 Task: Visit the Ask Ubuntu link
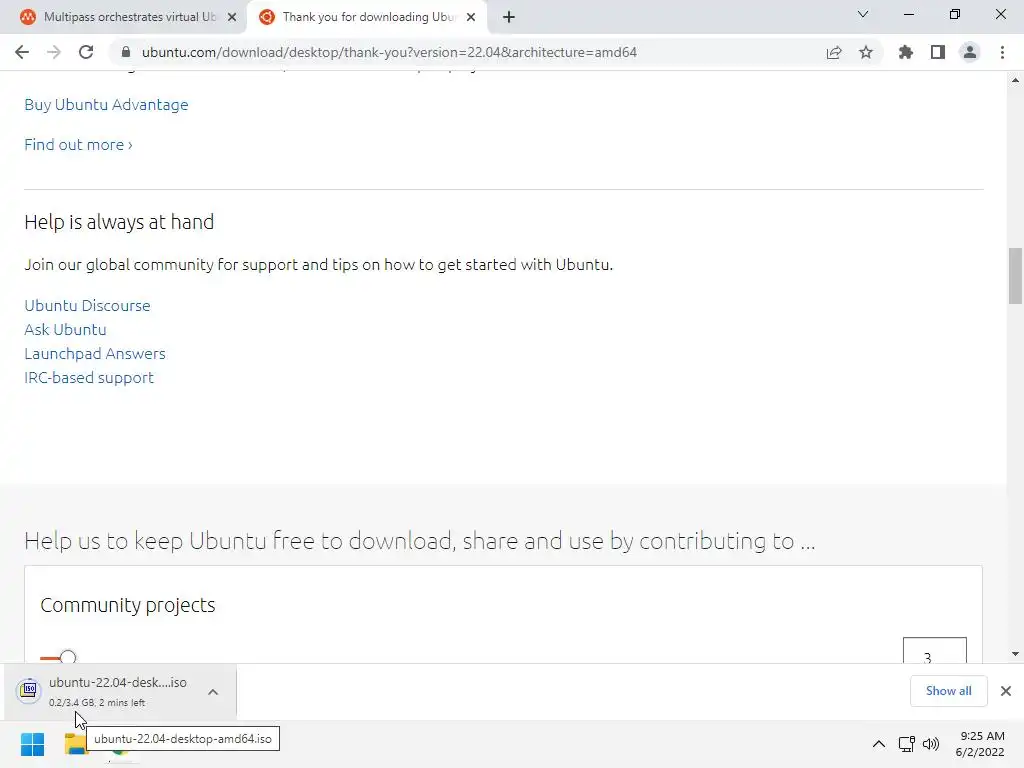click(x=65, y=330)
